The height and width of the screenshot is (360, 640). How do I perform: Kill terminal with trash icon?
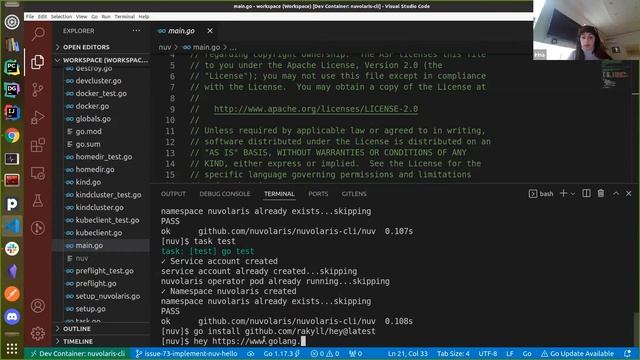(x=601, y=193)
